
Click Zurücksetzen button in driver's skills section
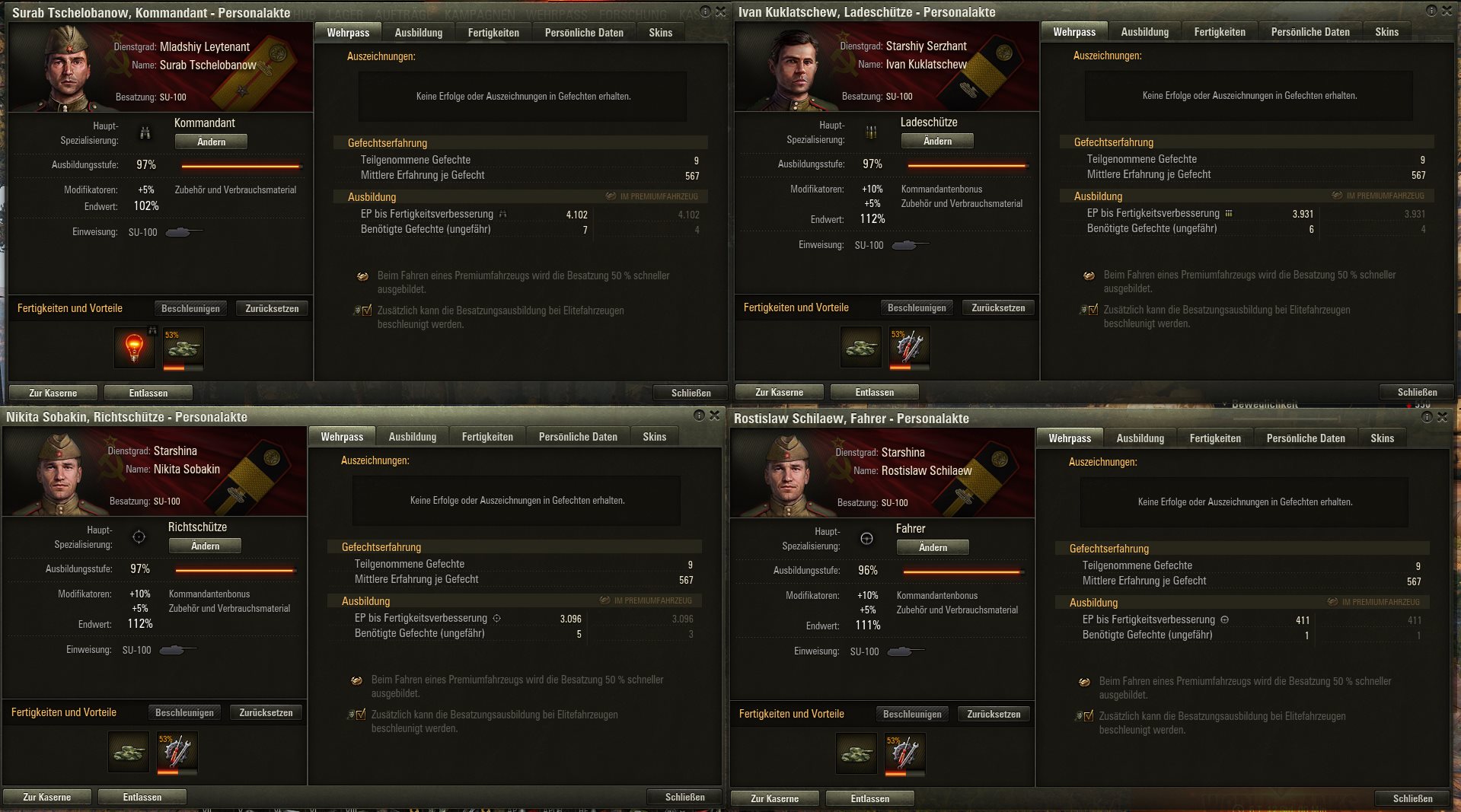(x=994, y=714)
